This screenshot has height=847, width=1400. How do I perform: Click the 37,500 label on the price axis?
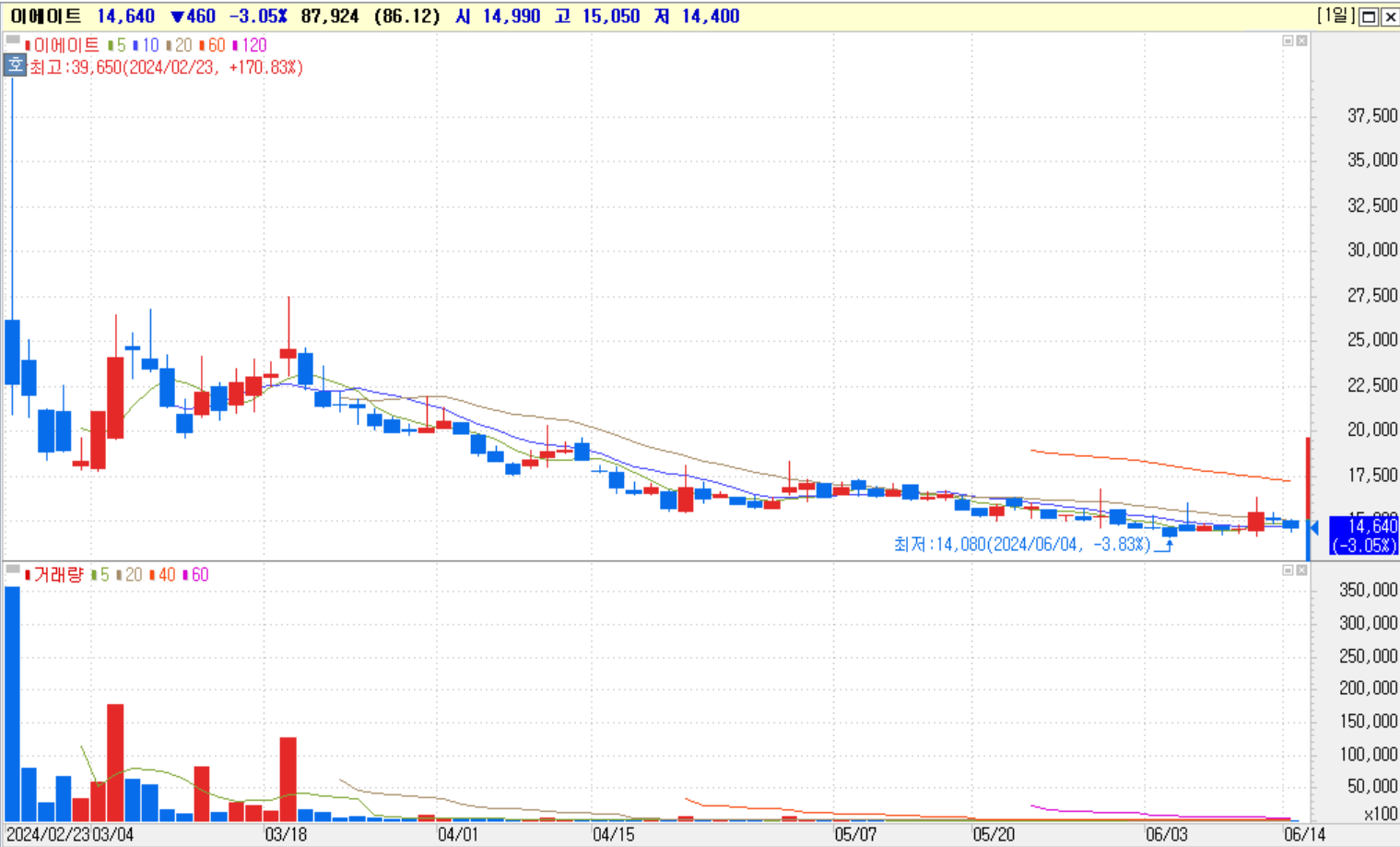click(1372, 115)
